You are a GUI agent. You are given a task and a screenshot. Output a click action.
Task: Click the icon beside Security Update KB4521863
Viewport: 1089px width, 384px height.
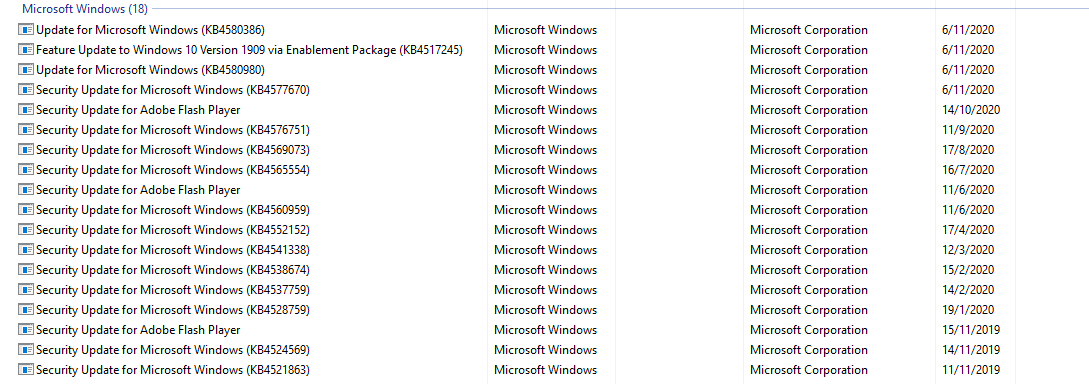[26, 370]
